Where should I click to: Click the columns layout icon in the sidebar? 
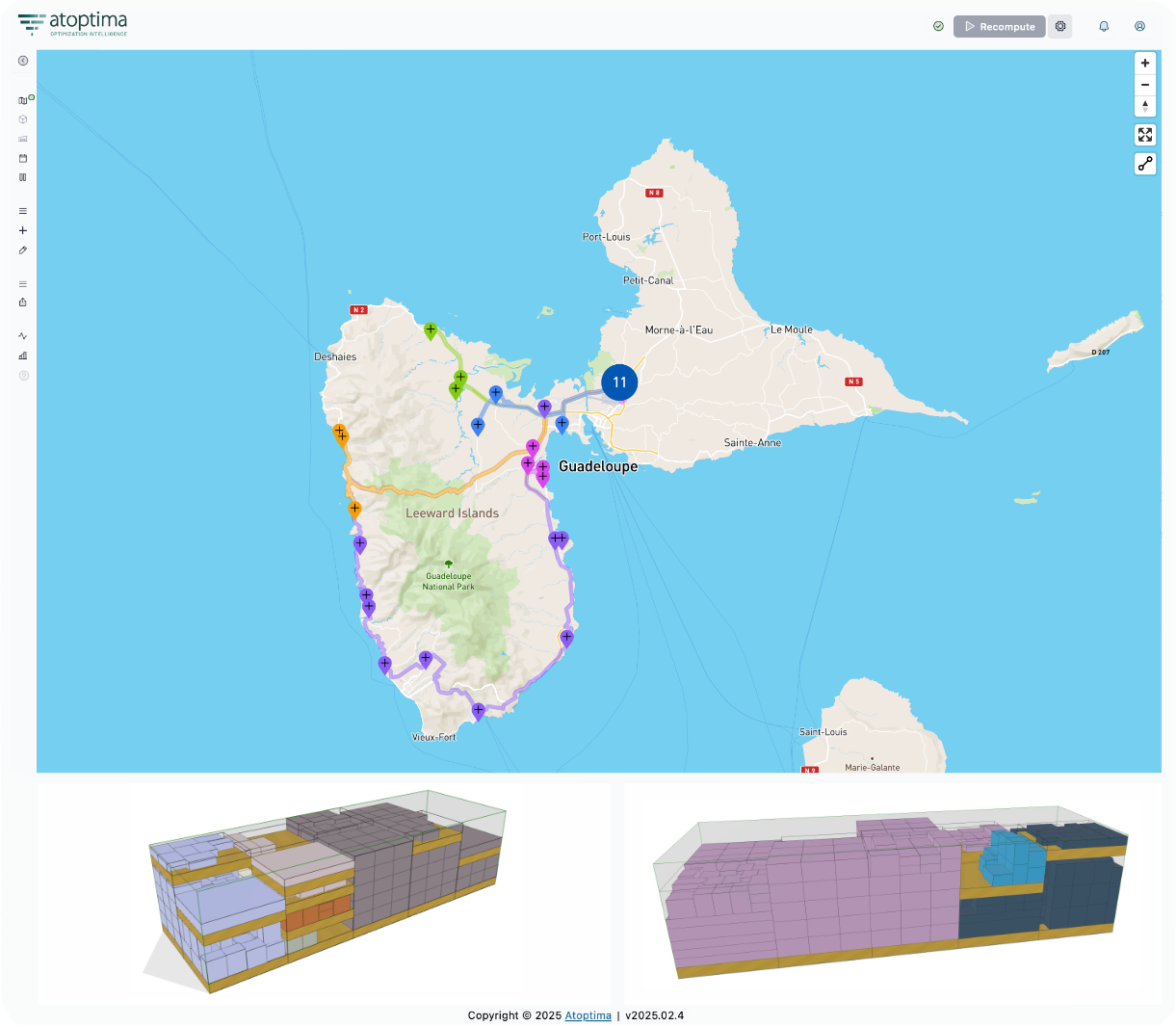(x=23, y=177)
